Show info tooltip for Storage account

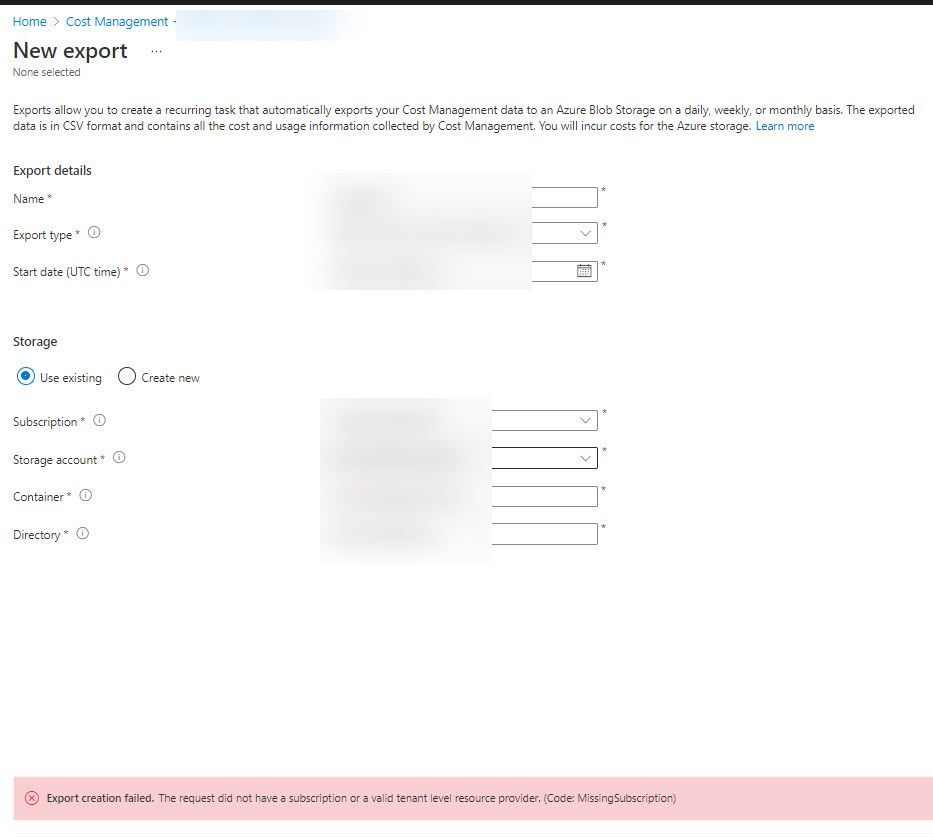pyautogui.click(x=119, y=457)
